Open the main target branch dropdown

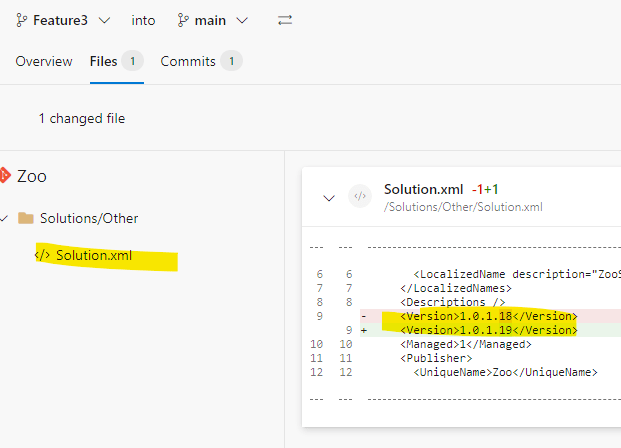coord(213,20)
